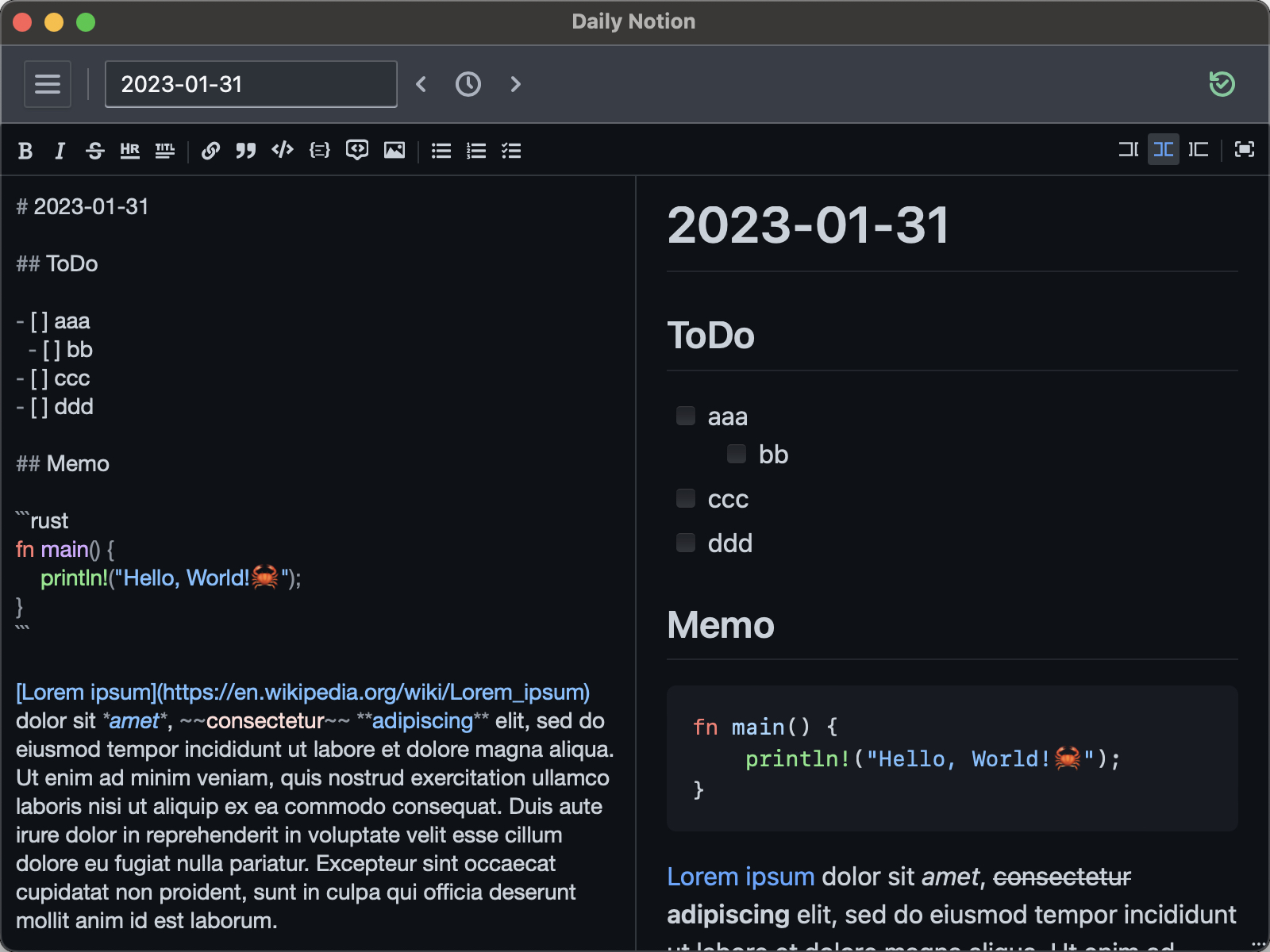Click the '- [ ] aaa' line in editor
The image size is (1270, 952).
[53, 321]
